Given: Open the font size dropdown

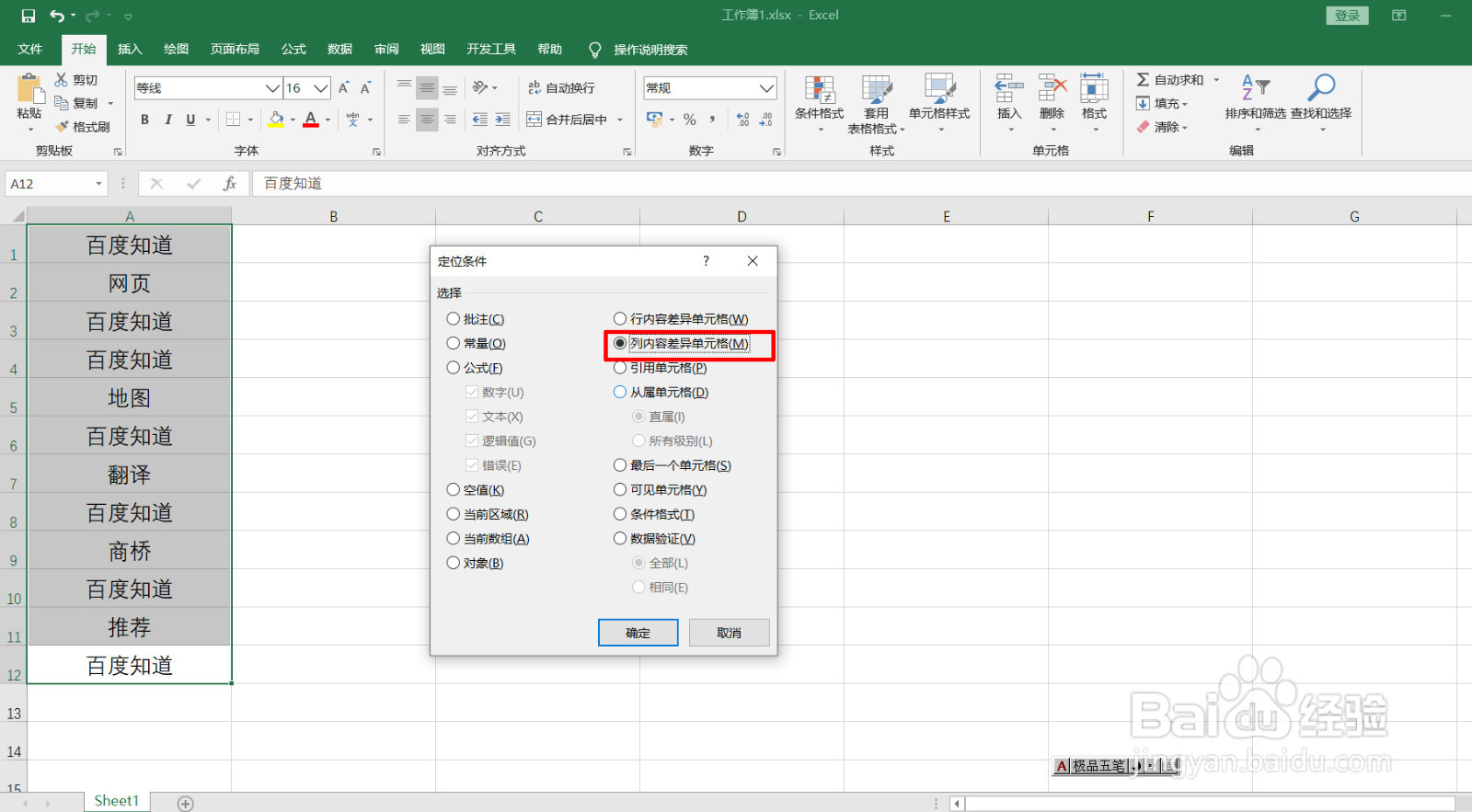Looking at the screenshot, I should 320,88.
